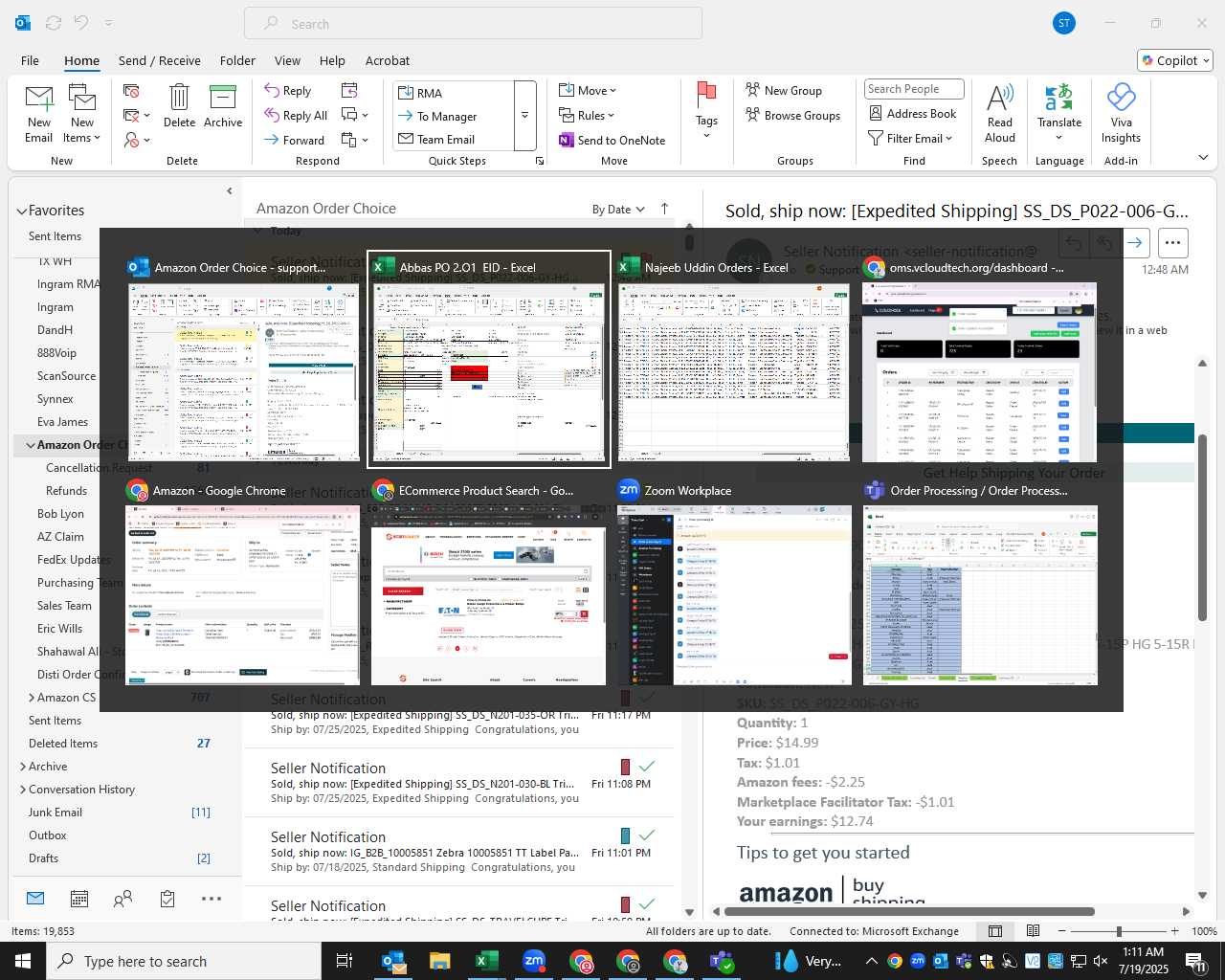Open the By Date sort dropdown

click(618, 209)
